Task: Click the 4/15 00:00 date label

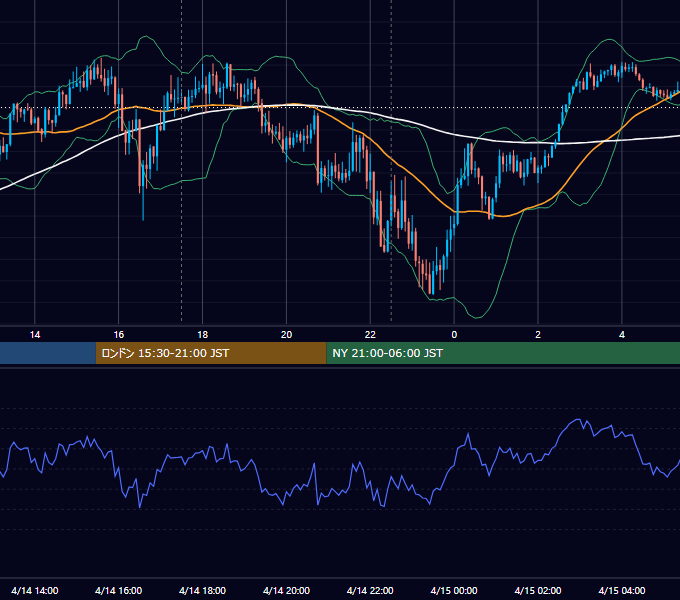Action: coord(454,590)
